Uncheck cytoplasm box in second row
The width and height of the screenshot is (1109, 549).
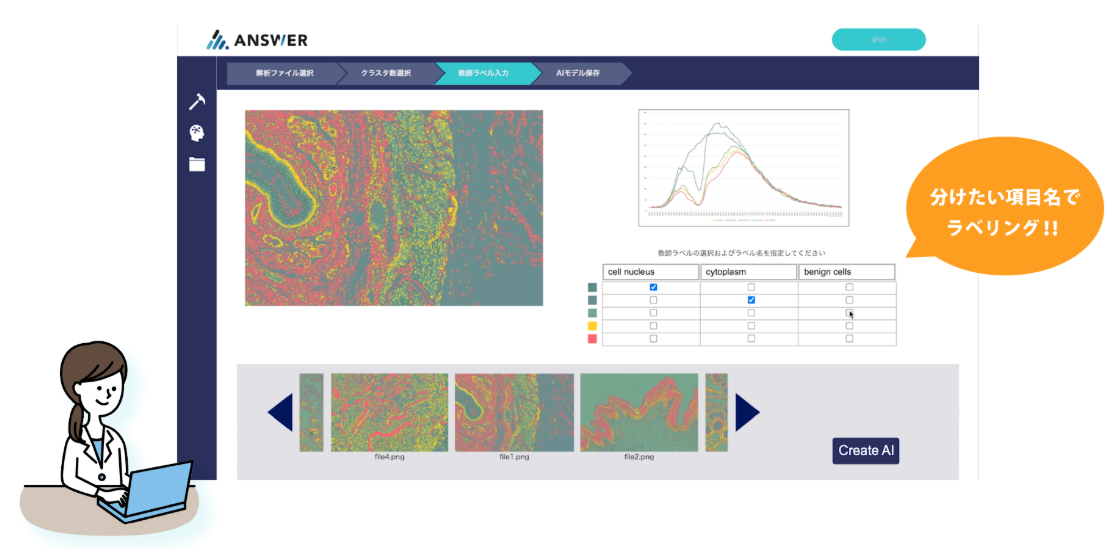tap(751, 300)
